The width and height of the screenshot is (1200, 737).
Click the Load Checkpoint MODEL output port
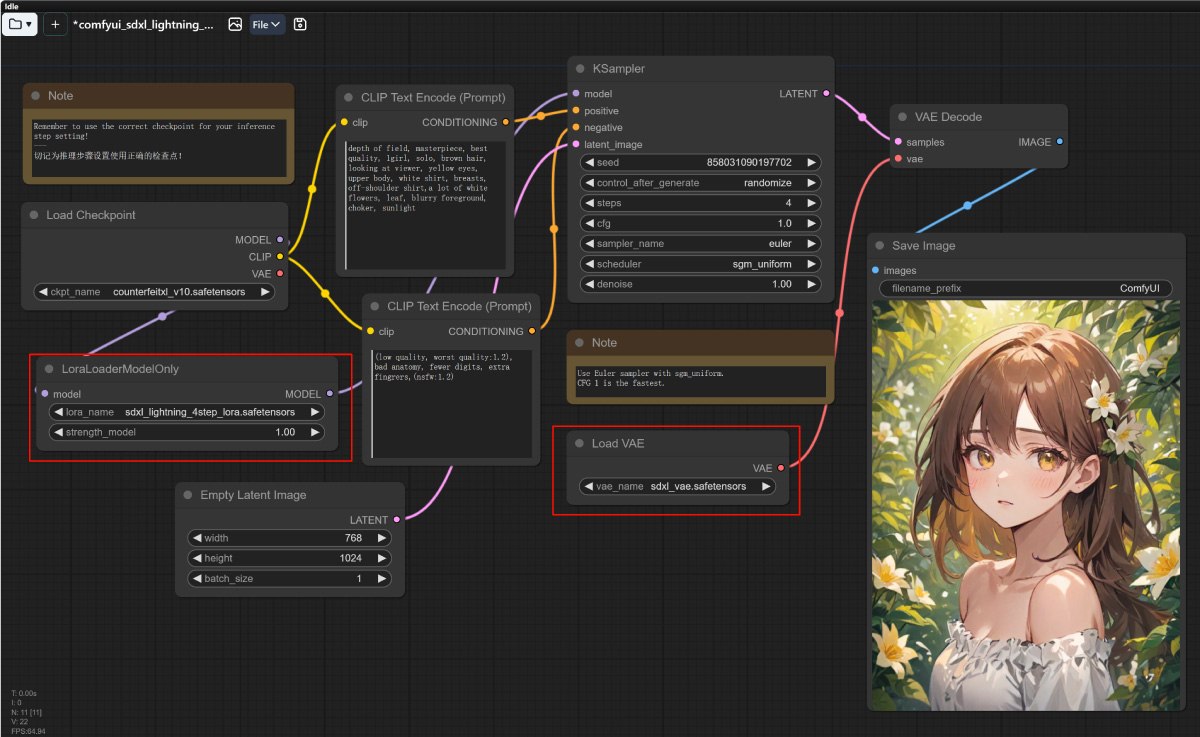tap(280, 240)
